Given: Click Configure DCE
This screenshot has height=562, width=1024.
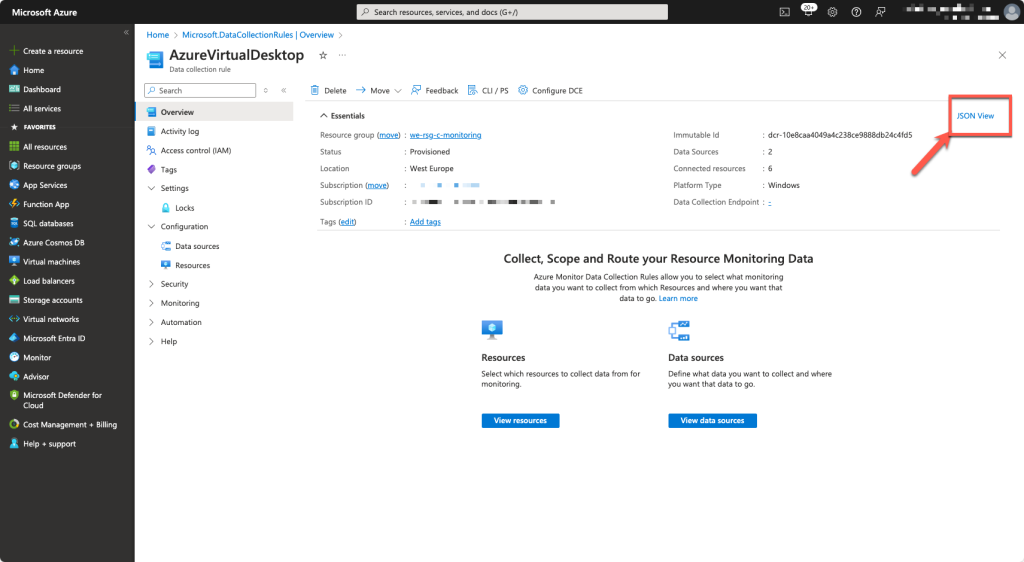Looking at the screenshot, I should click(550, 91).
